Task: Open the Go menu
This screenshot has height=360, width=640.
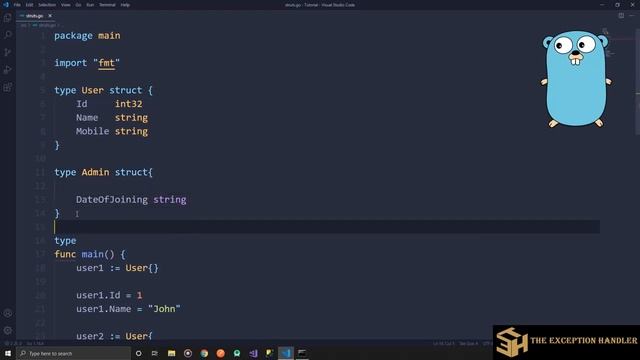Action: [x=78, y=5]
